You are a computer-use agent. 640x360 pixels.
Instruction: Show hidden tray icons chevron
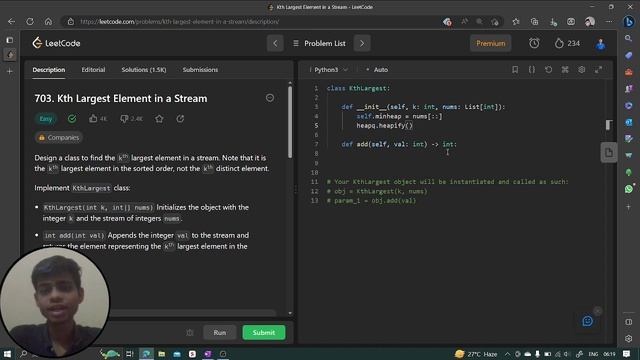507,354
